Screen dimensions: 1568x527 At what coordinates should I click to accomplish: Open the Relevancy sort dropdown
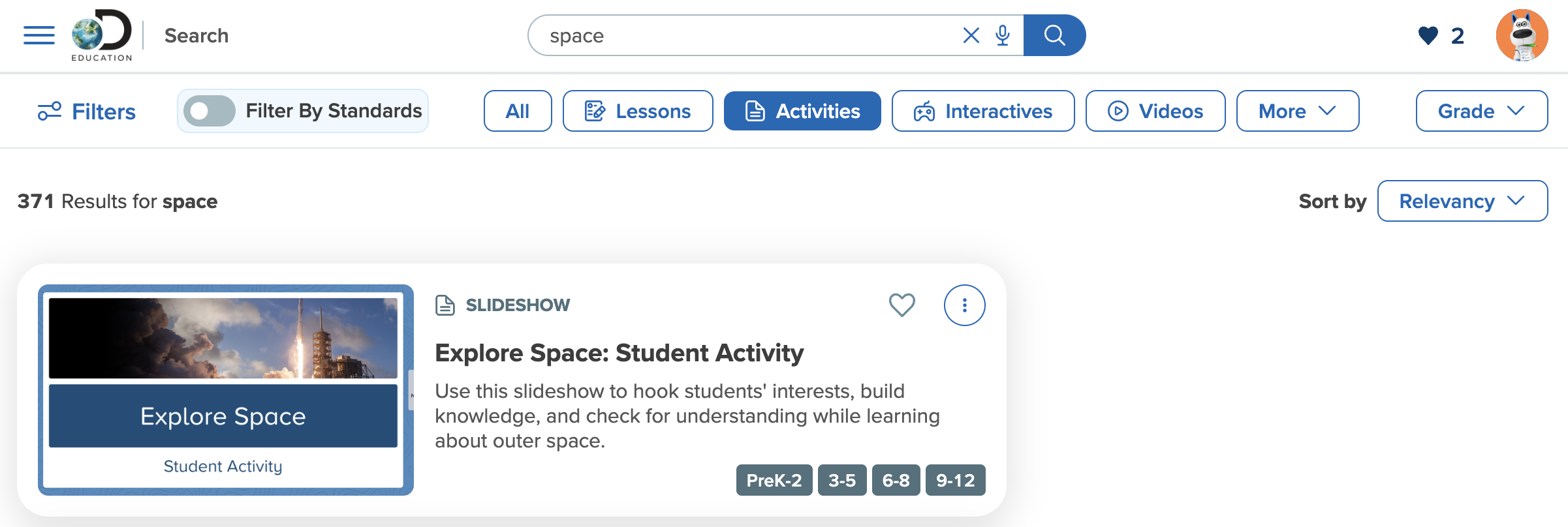pyautogui.click(x=1462, y=201)
